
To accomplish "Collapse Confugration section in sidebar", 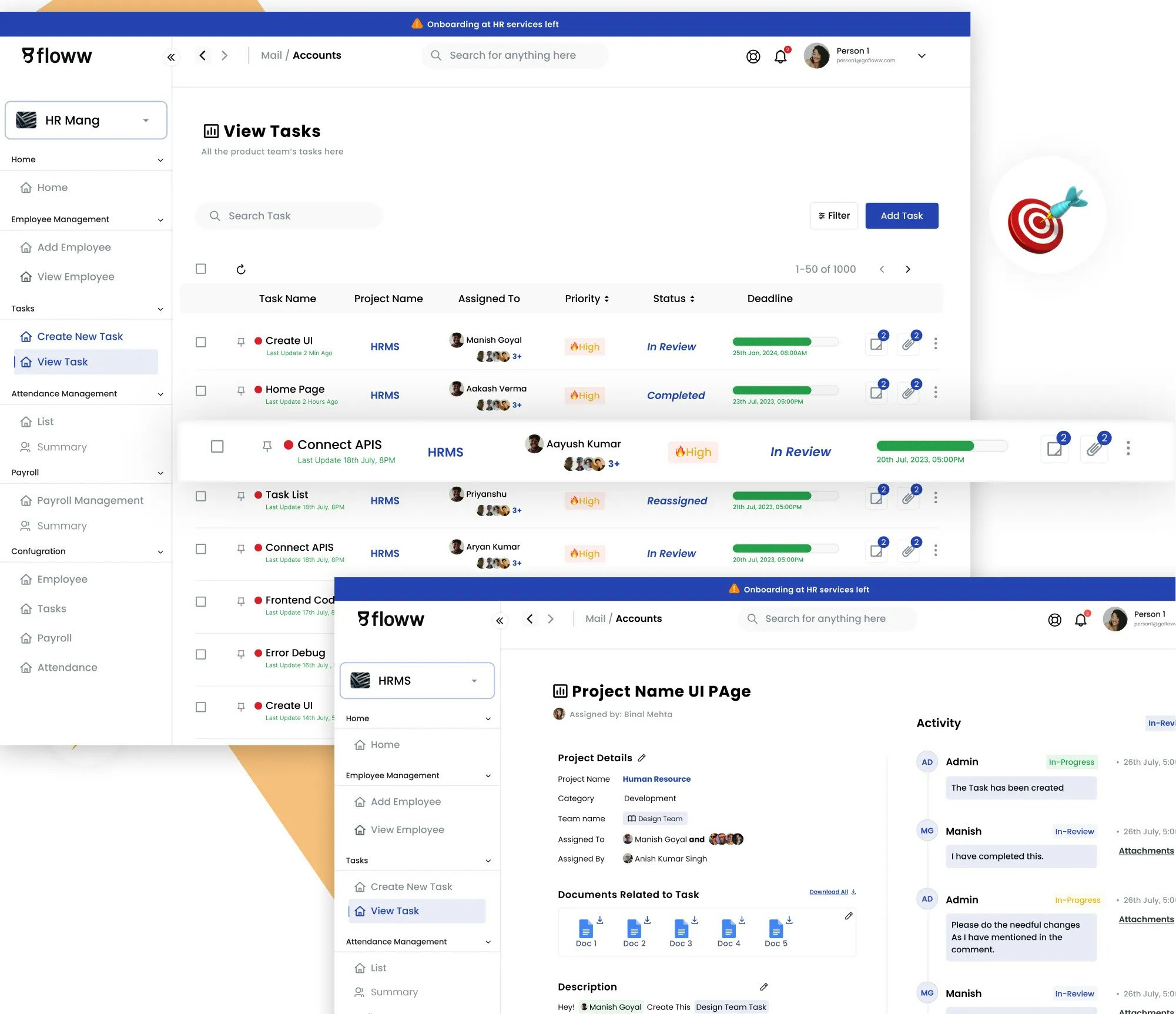I will pos(160,552).
